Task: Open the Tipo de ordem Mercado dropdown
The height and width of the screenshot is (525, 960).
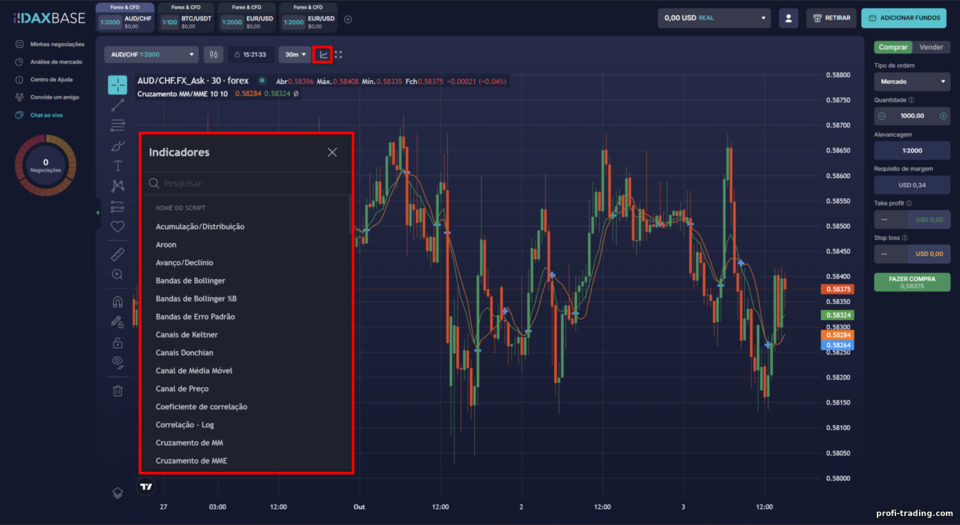Action: tap(912, 81)
